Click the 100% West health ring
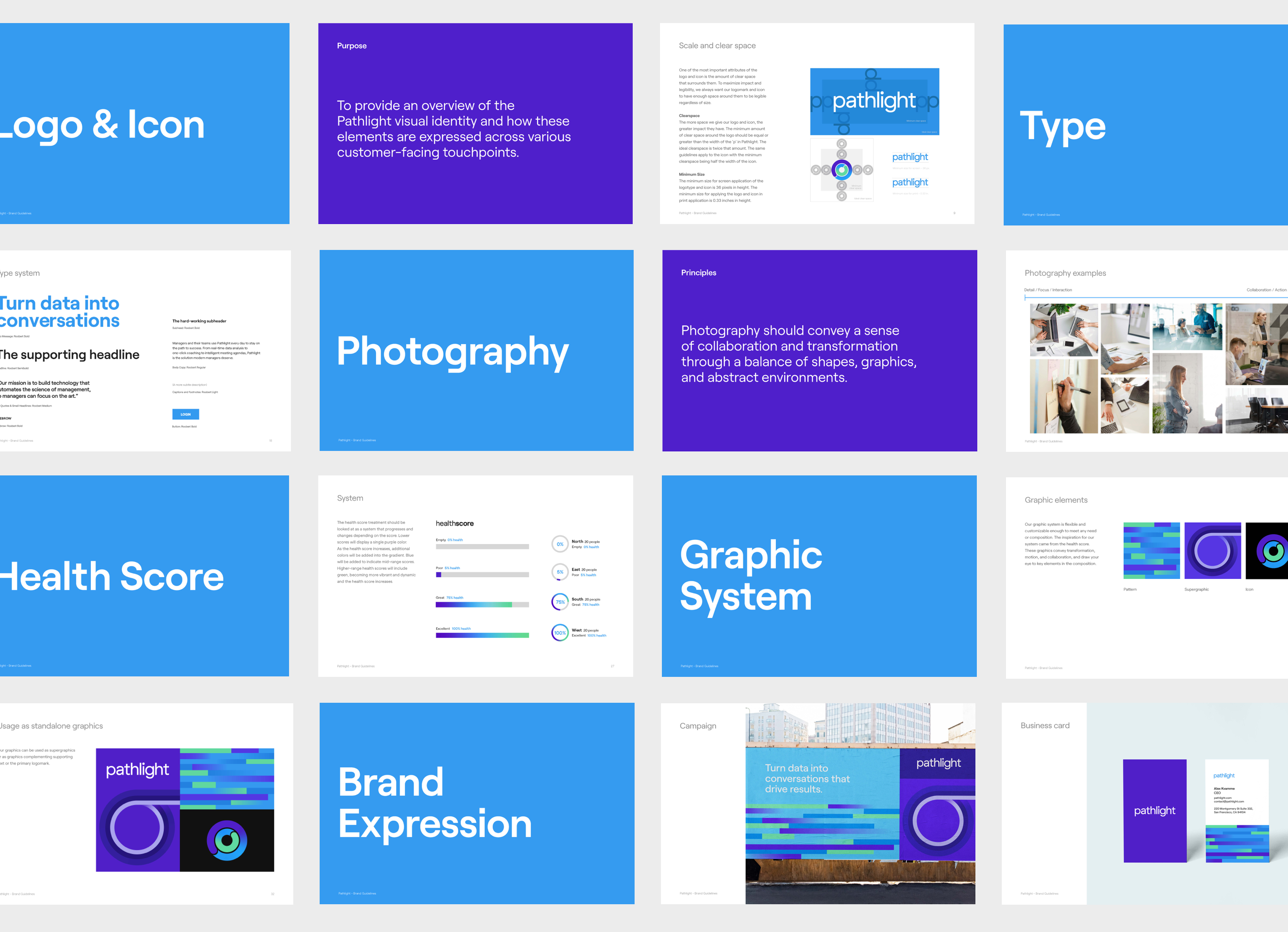Screen dimensions: 1288x932 pos(560,633)
